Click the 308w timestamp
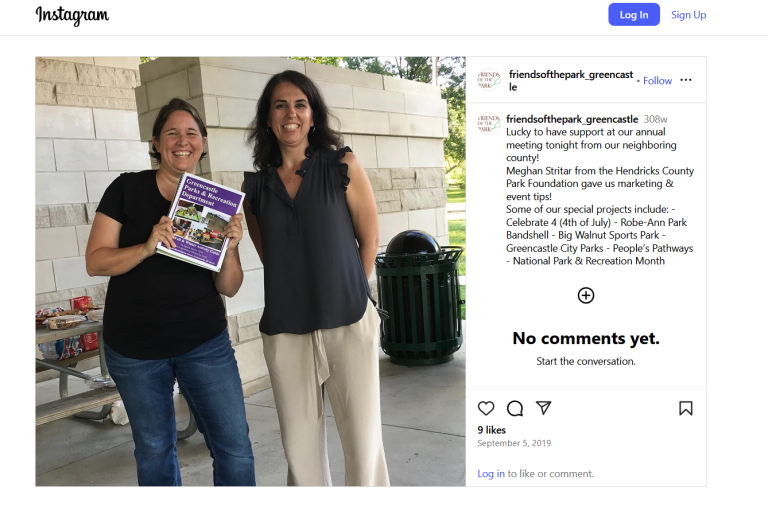 655,119
